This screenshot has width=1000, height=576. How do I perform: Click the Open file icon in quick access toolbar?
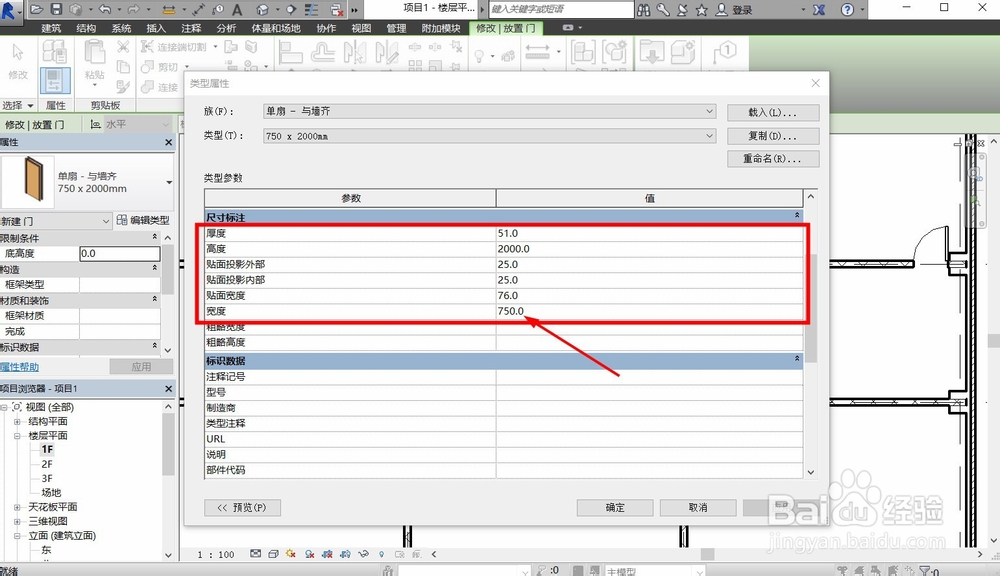click(37, 9)
